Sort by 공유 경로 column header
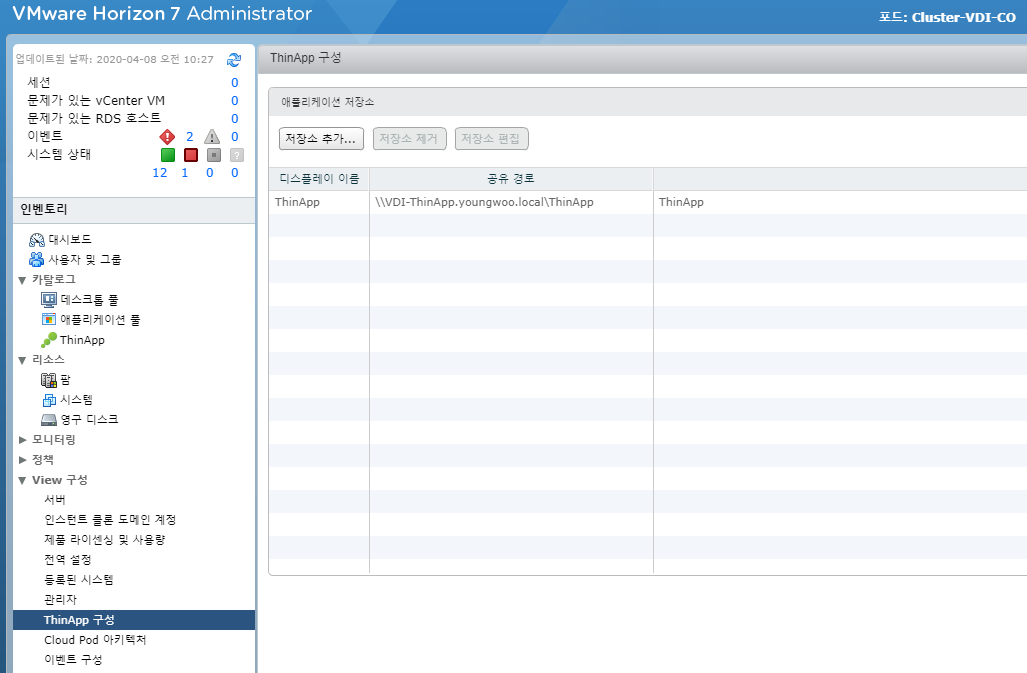The image size is (1027, 673). pyautogui.click(x=511, y=179)
